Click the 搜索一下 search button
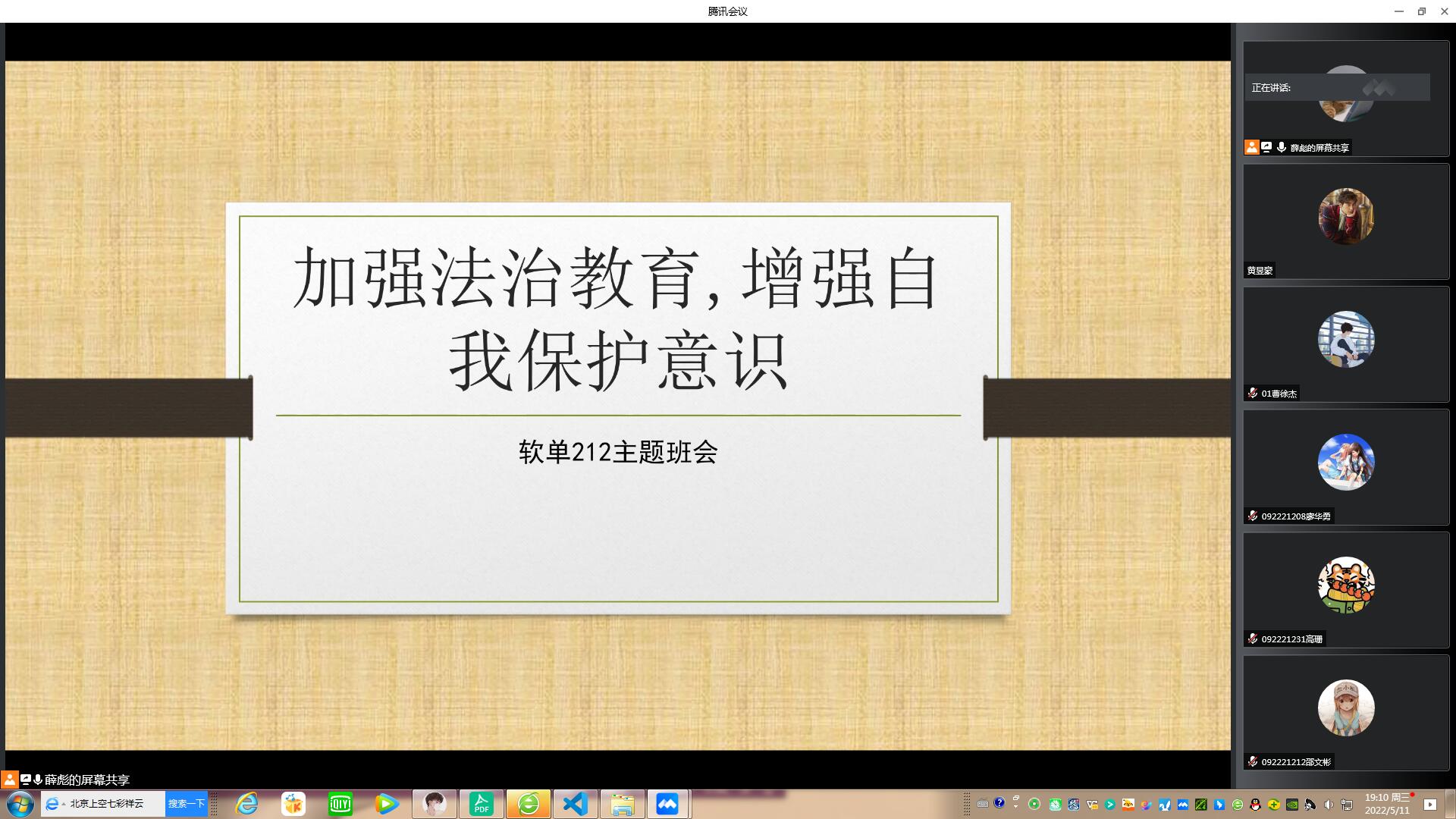The height and width of the screenshot is (819, 1456). pyautogui.click(x=187, y=804)
